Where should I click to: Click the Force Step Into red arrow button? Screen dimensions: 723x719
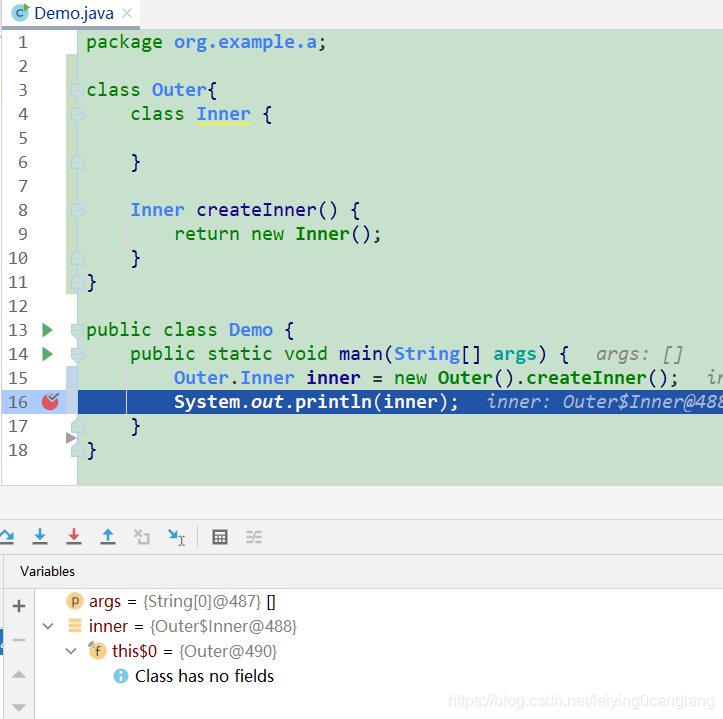pyautogui.click(x=74, y=536)
